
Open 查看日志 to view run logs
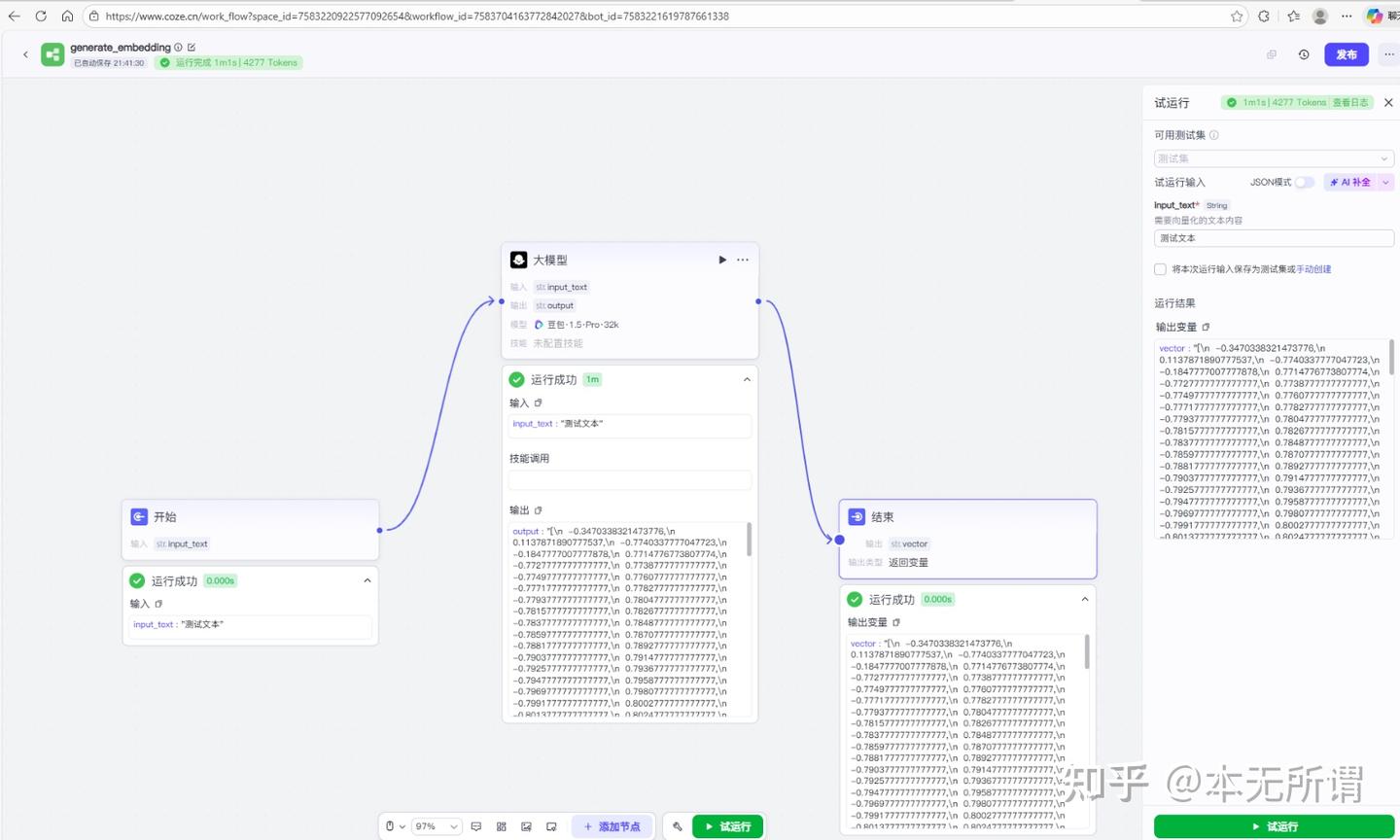[1350, 101]
